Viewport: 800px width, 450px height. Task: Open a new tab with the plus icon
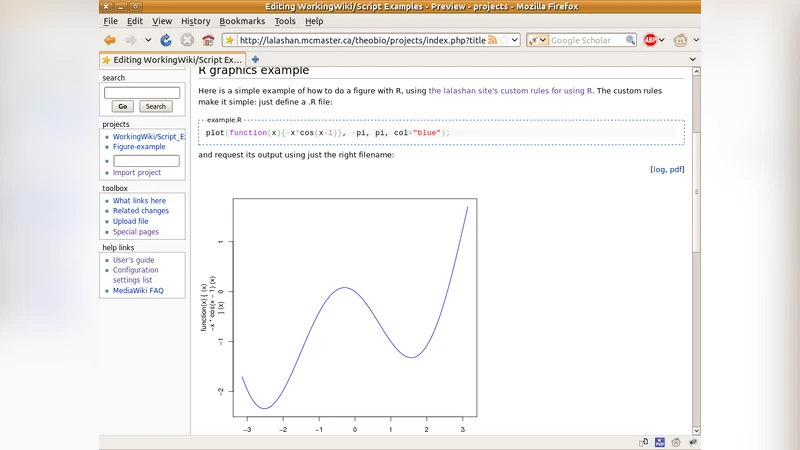click(255, 60)
